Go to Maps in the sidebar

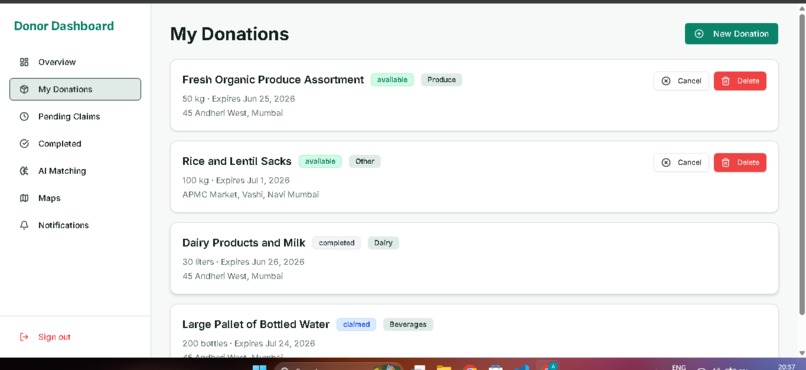tap(75, 198)
